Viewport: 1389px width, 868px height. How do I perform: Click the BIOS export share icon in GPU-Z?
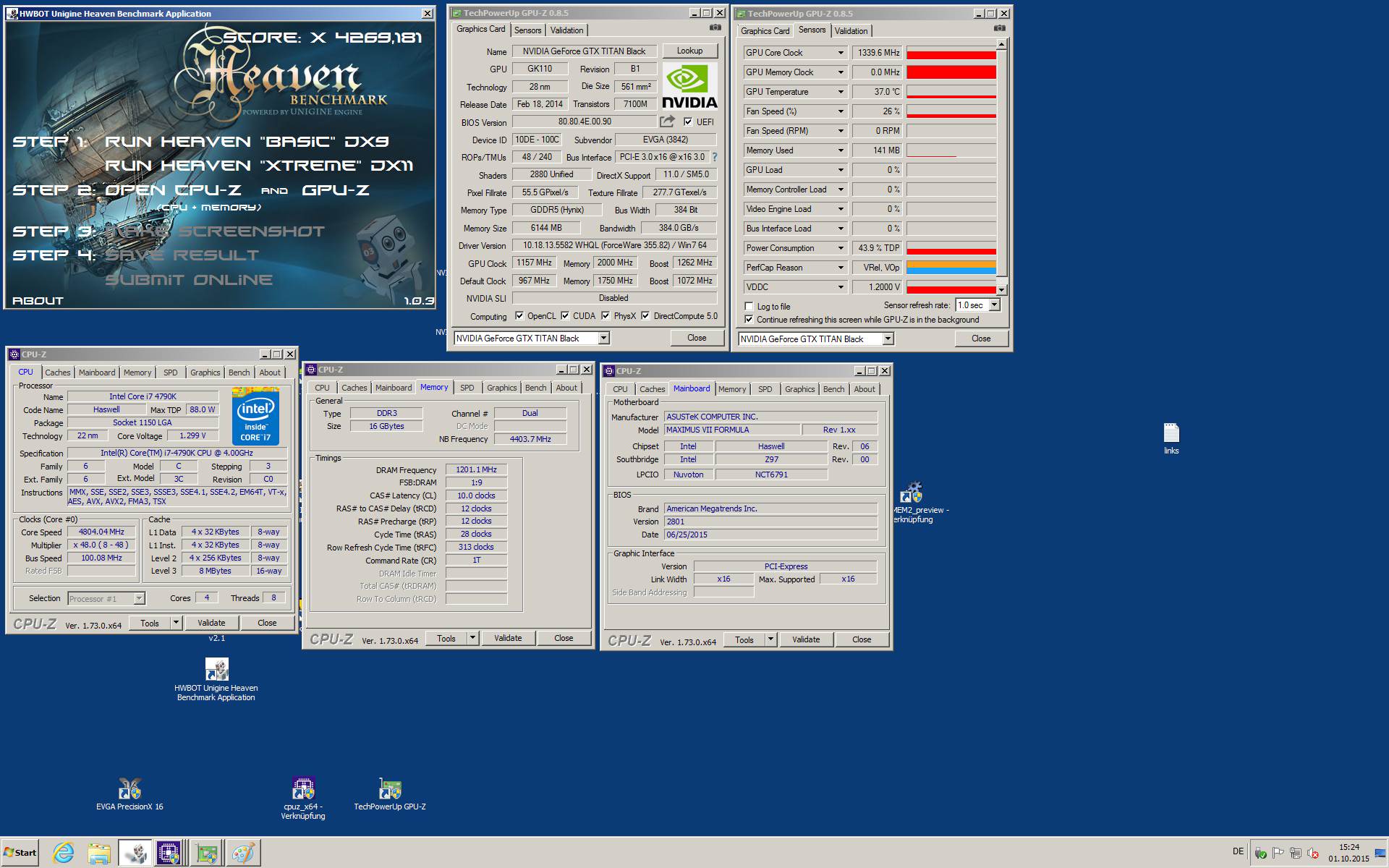point(667,122)
